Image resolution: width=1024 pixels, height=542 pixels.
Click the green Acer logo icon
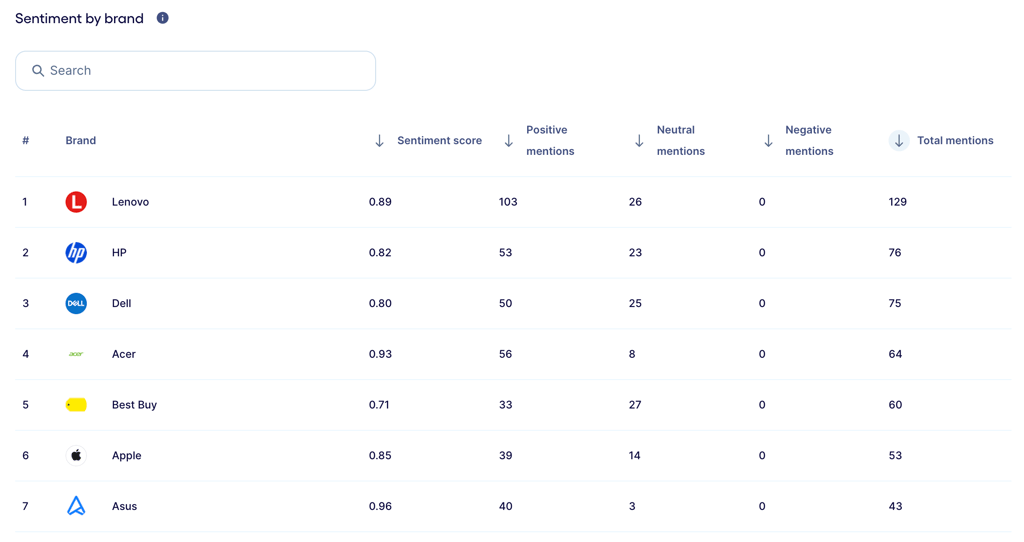76,354
